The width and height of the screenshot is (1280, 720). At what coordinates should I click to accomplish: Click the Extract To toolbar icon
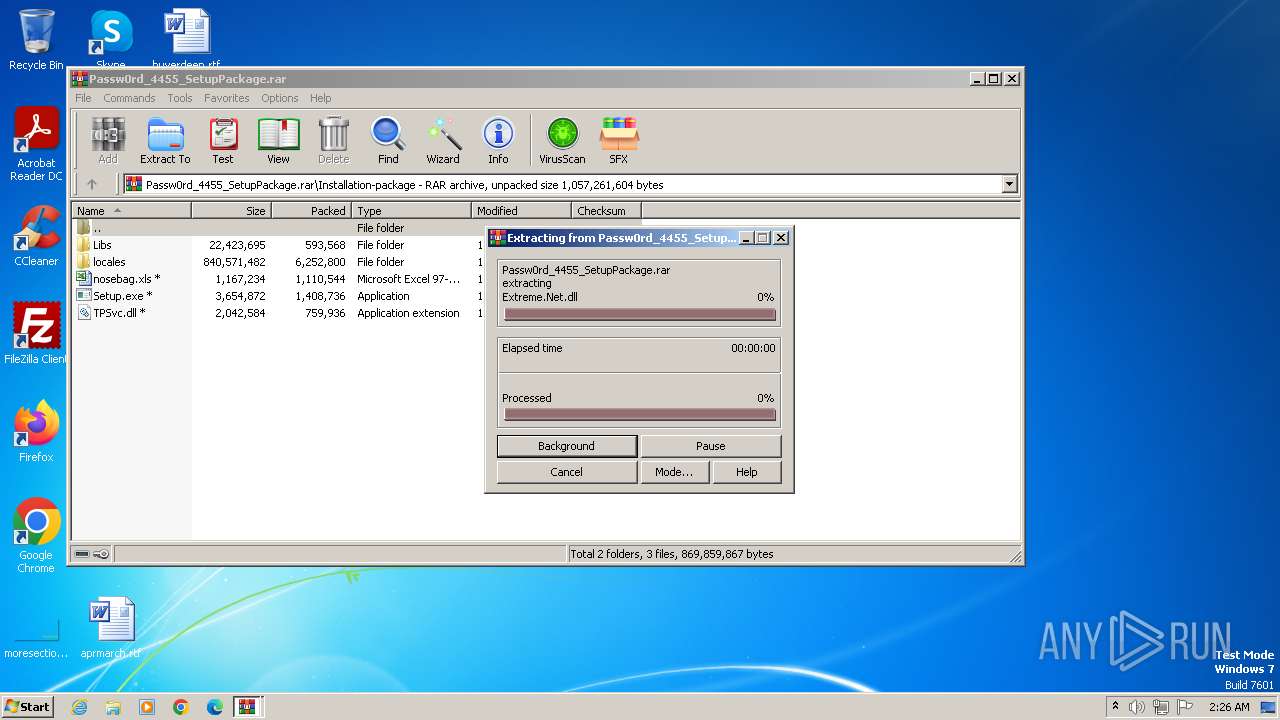coord(165,140)
